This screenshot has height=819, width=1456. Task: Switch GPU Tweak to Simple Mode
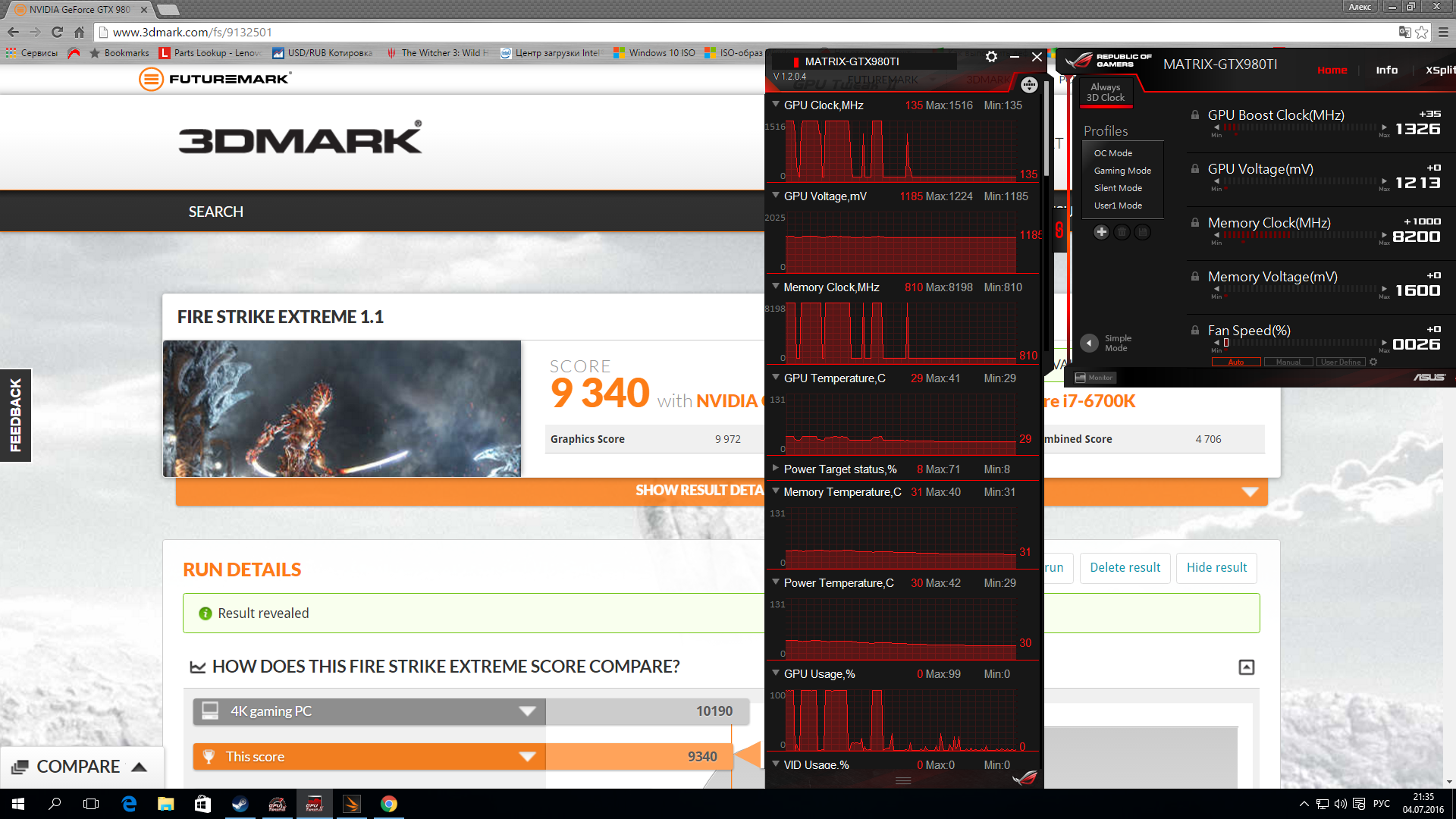click(1106, 343)
